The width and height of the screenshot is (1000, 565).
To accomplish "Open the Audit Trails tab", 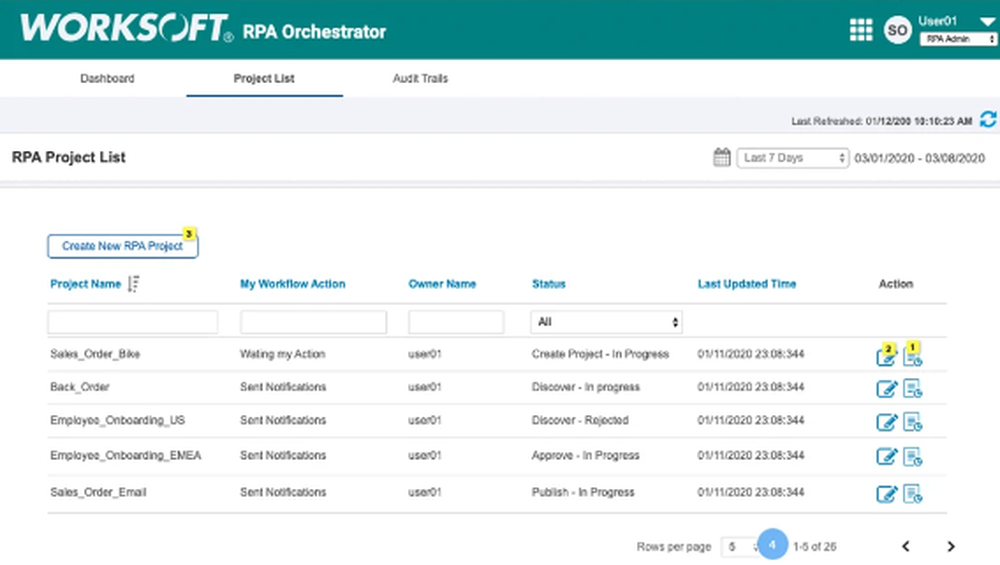I will click(420, 78).
